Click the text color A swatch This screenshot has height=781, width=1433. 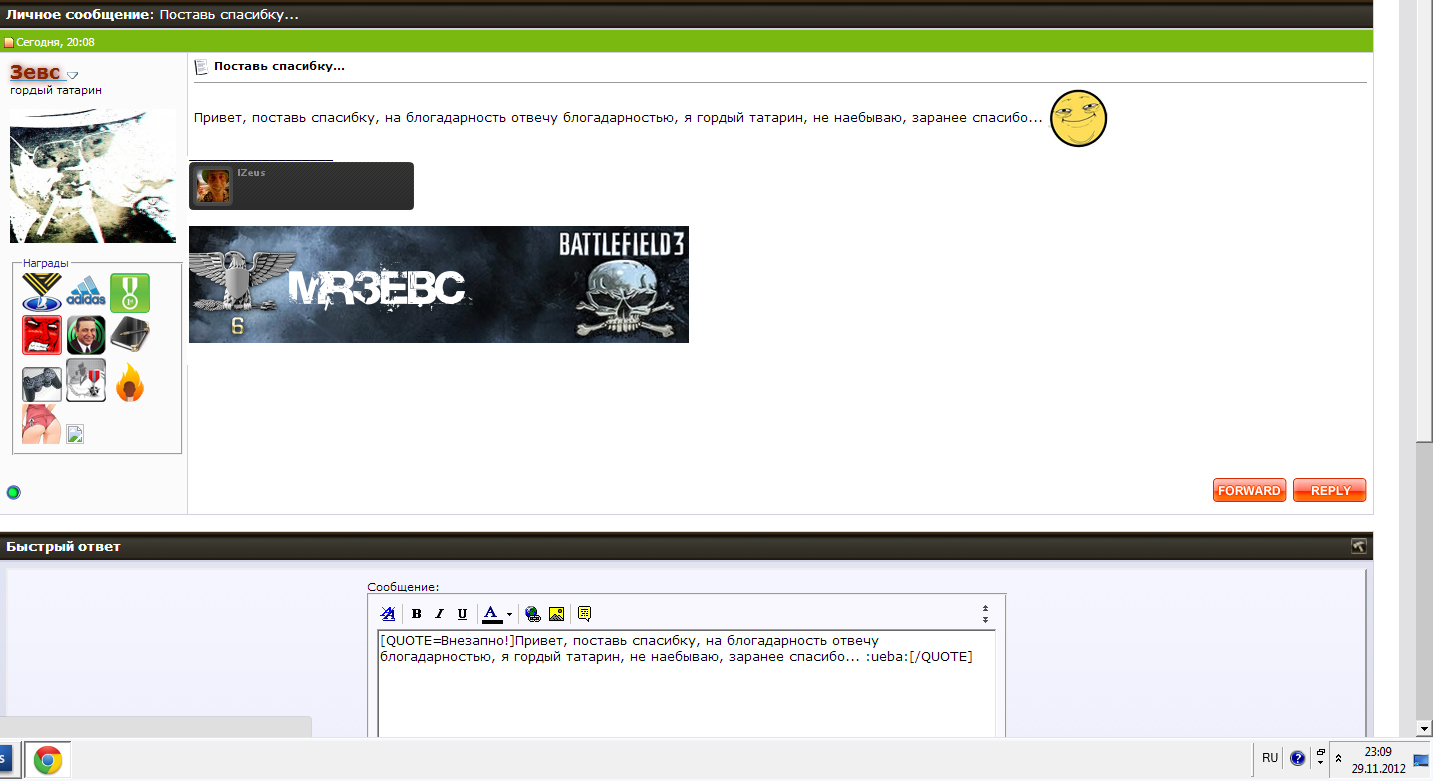pyautogui.click(x=491, y=614)
